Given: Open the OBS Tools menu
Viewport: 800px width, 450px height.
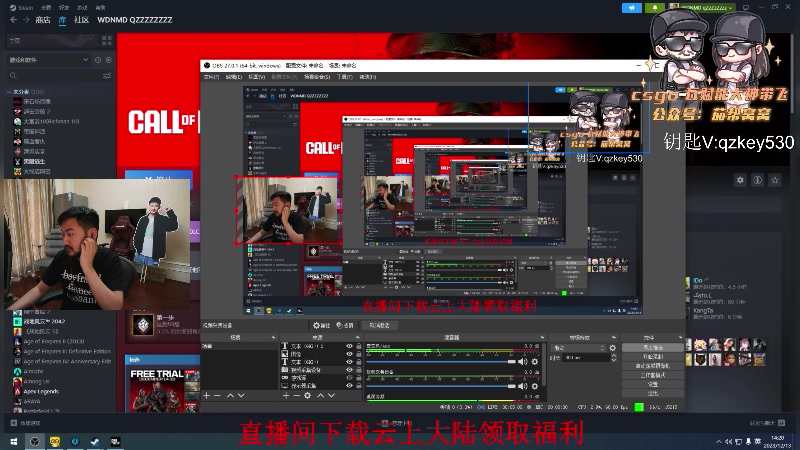Looking at the screenshot, I should (345, 77).
